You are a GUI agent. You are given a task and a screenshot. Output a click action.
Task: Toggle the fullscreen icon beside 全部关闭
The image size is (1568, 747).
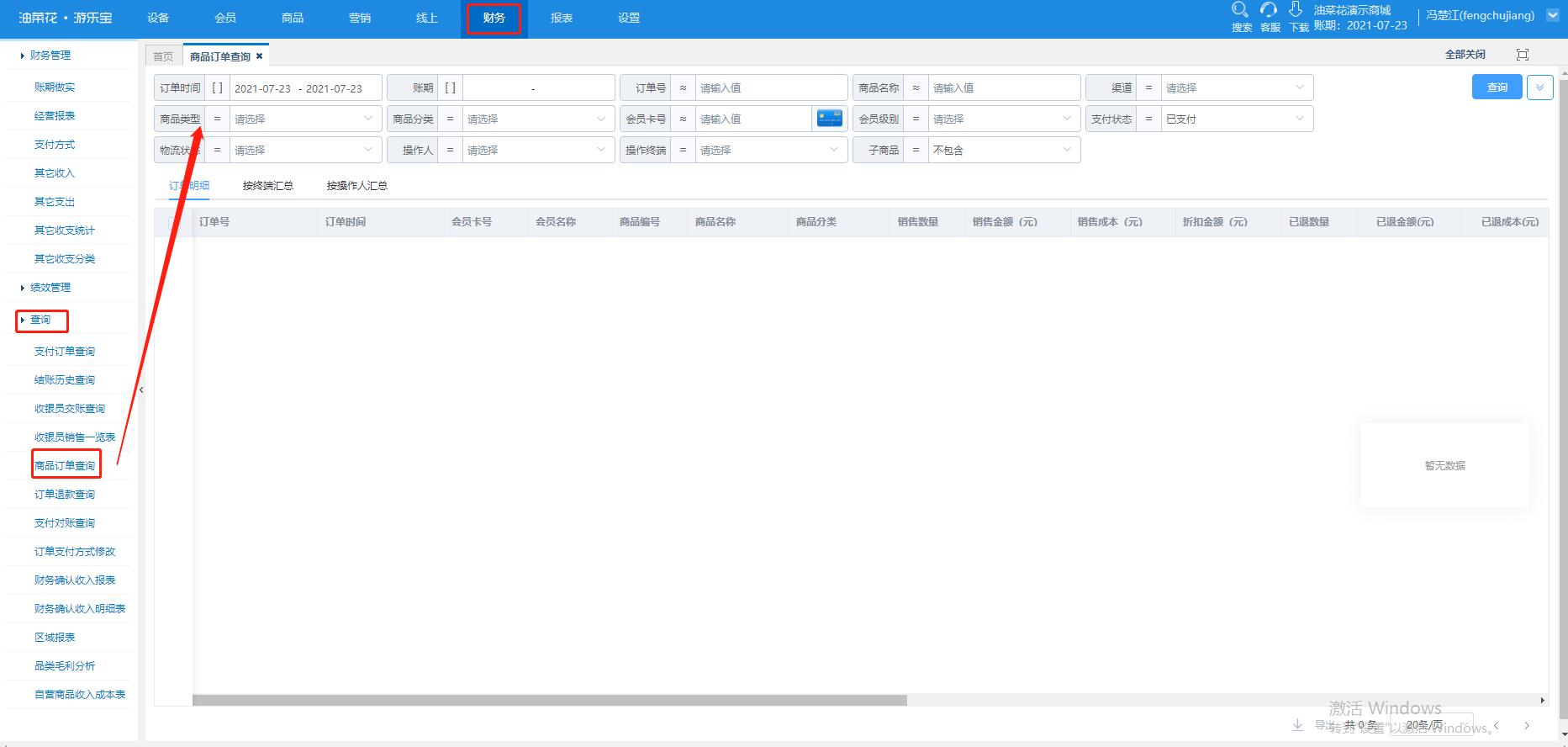1523,55
